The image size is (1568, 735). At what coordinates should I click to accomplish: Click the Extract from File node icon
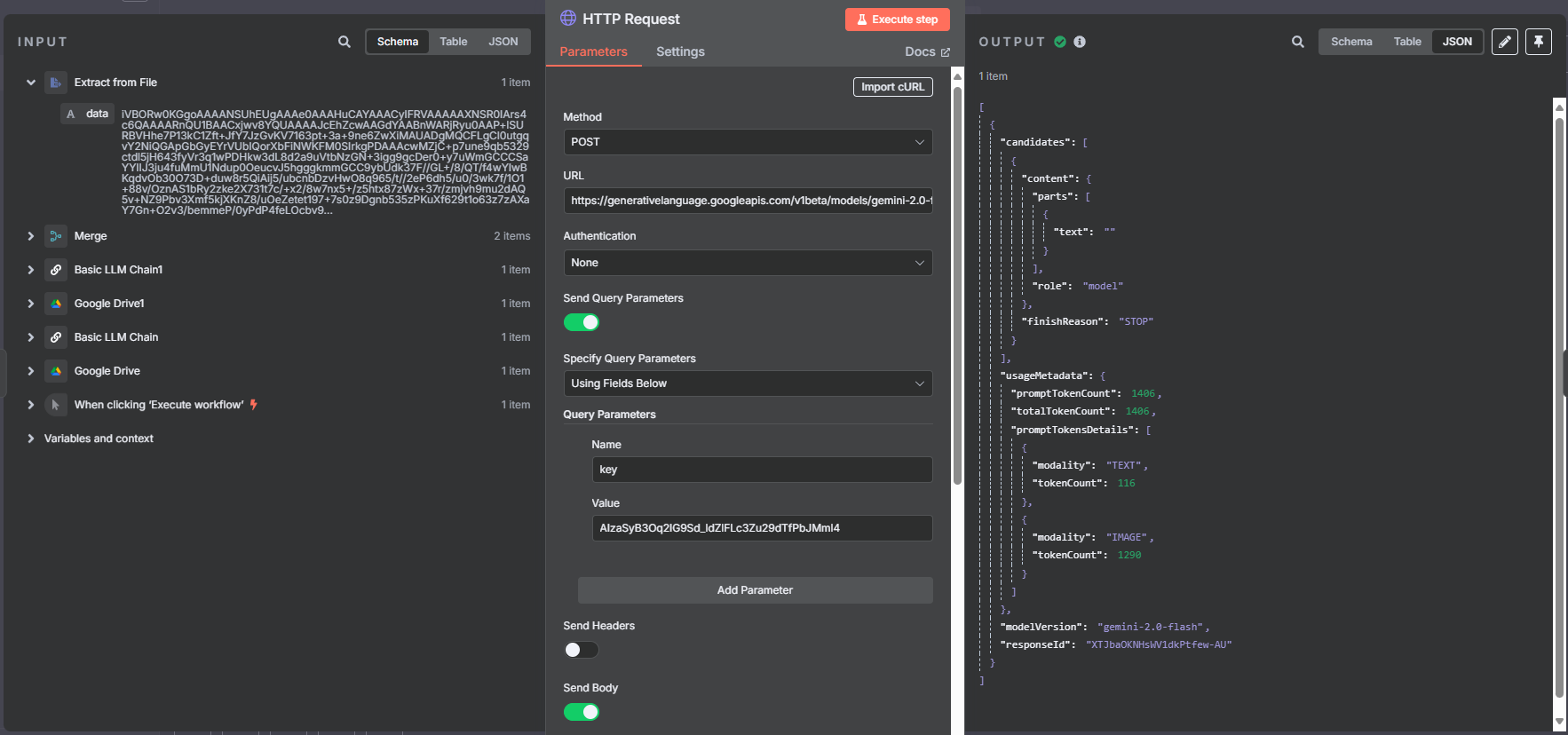click(56, 83)
